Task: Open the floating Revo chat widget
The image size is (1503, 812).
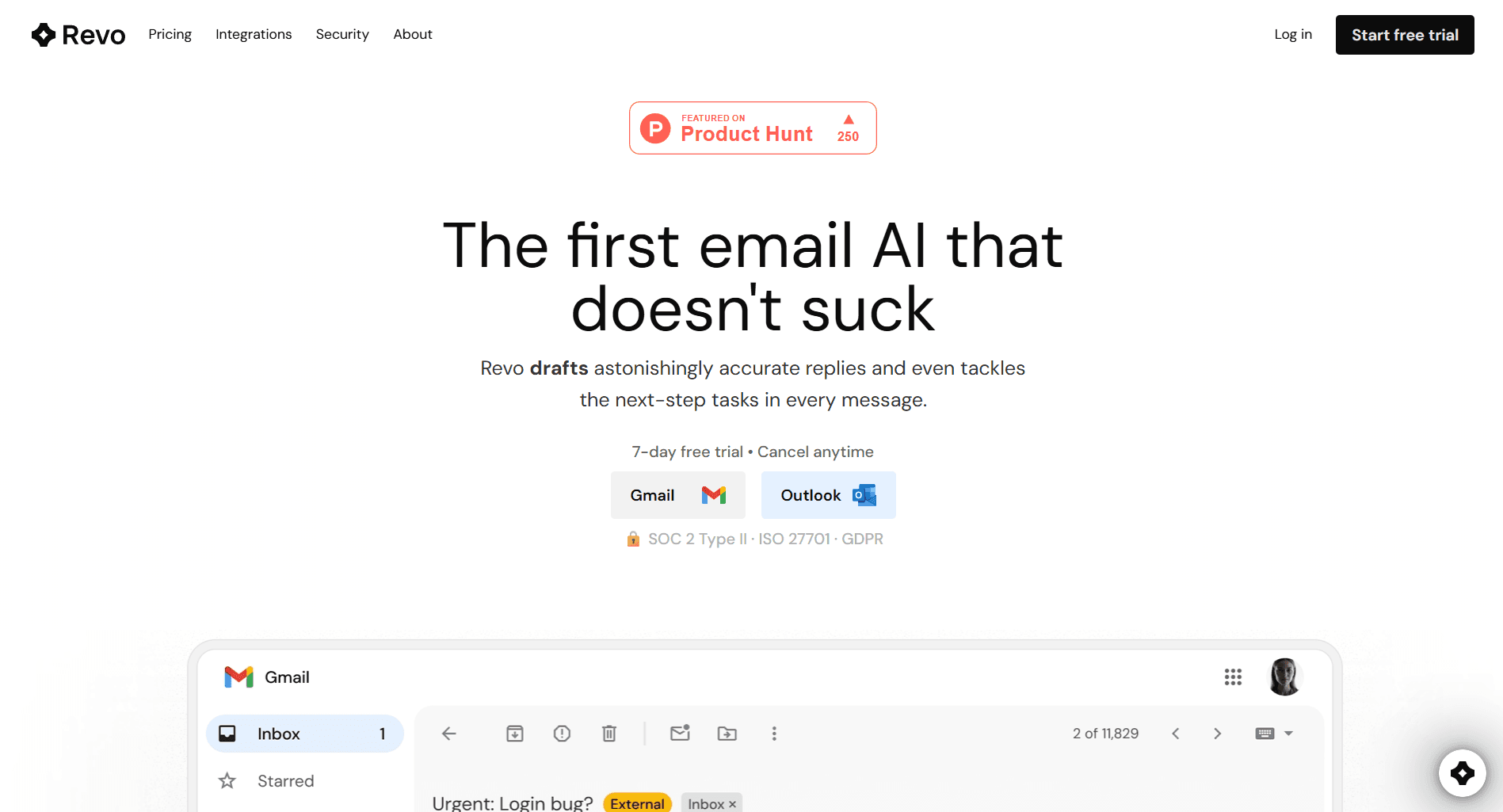Action: coord(1462,772)
